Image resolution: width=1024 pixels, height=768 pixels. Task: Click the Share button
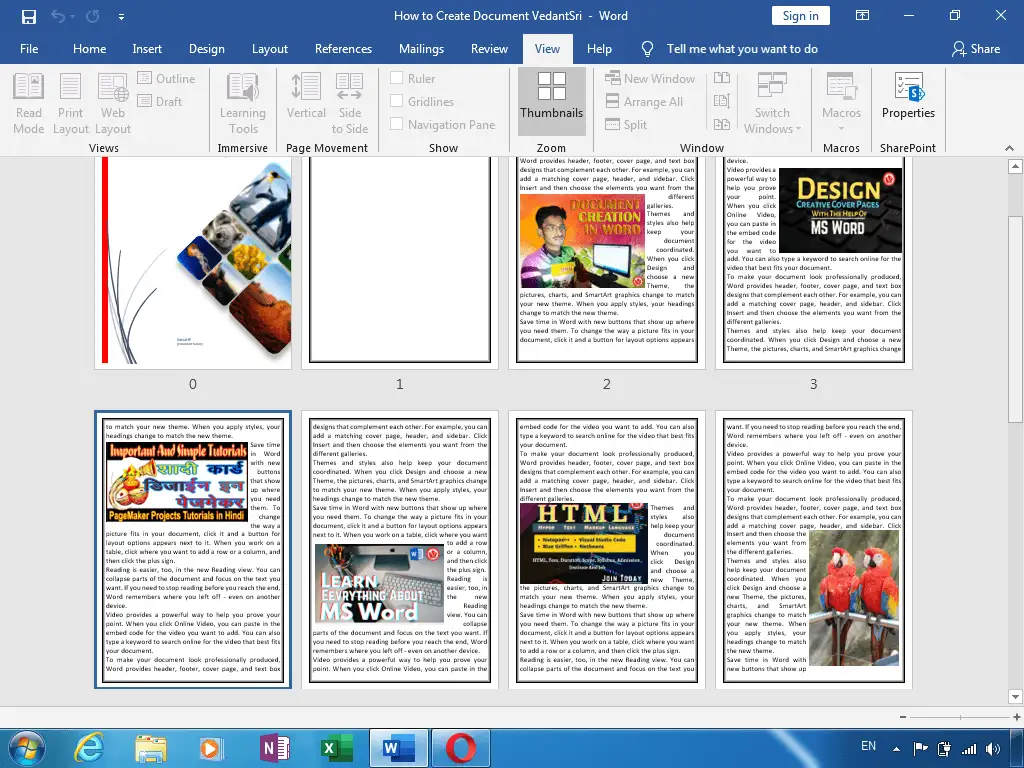(976, 49)
